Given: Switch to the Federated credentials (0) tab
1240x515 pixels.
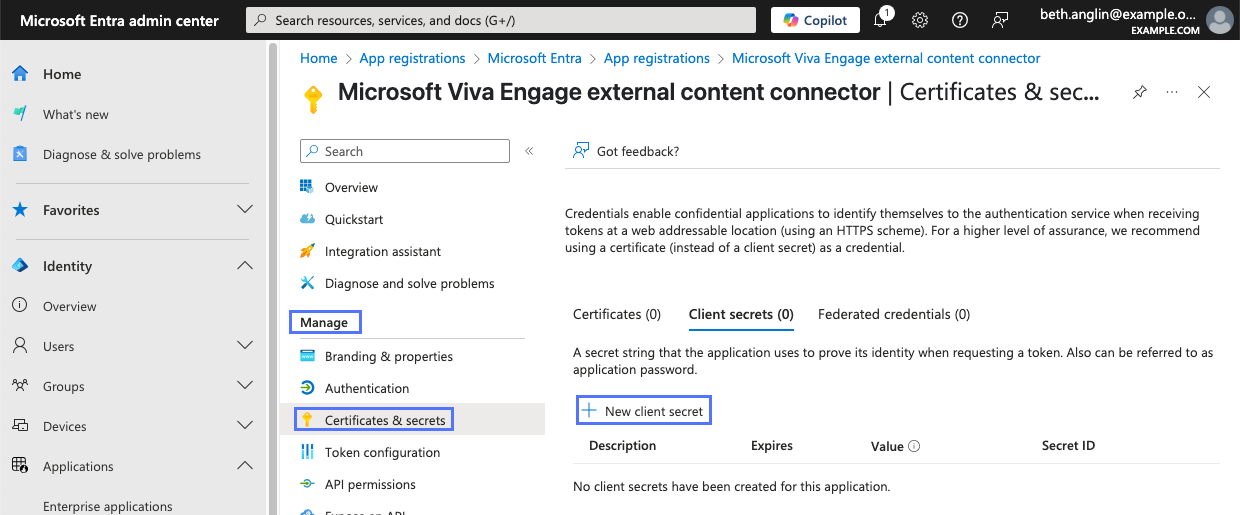Looking at the screenshot, I should point(894,314).
